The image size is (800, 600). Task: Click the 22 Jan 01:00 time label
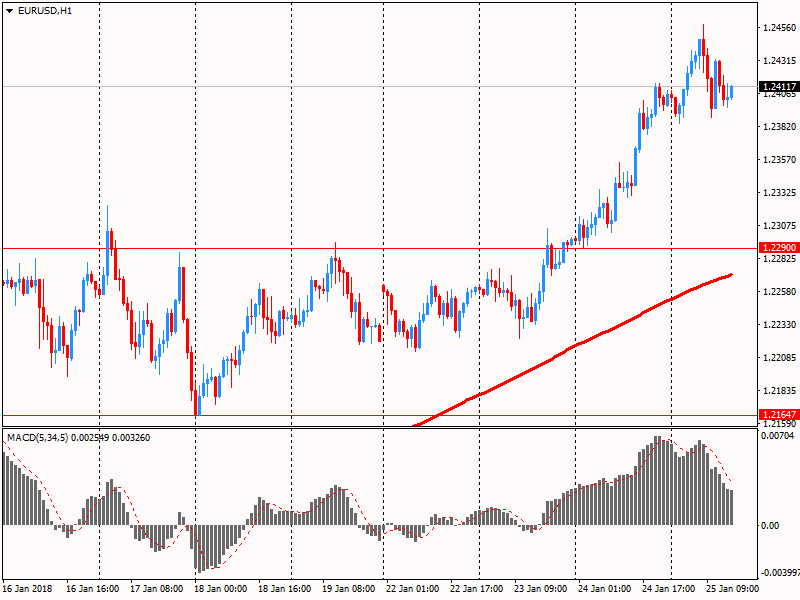pyautogui.click(x=413, y=588)
